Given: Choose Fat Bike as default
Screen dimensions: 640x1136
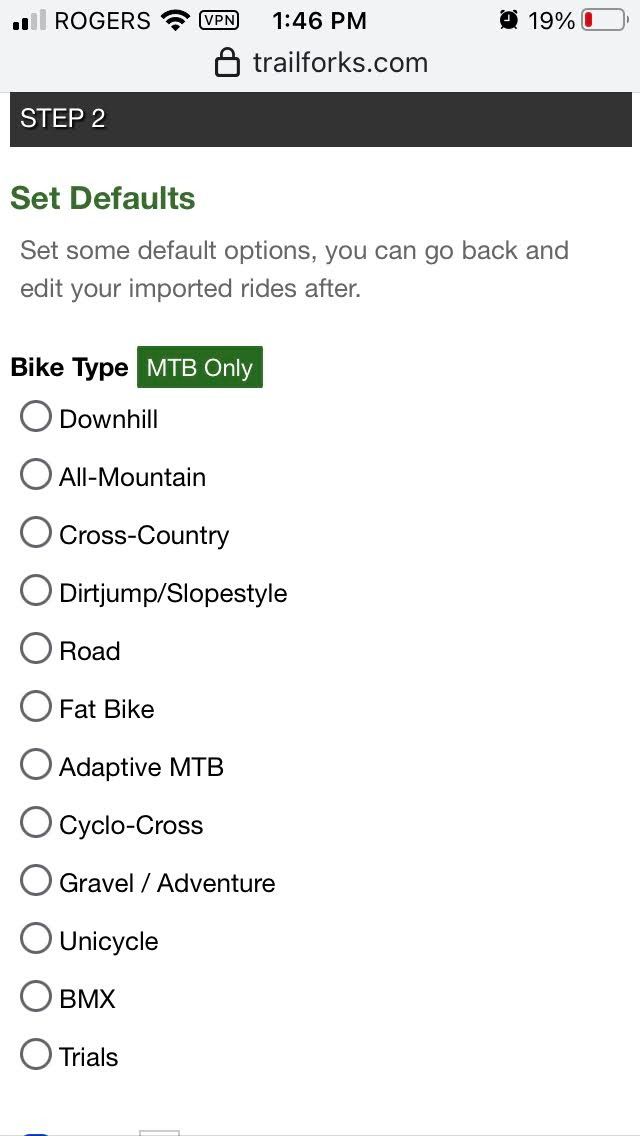Looking at the screenshot, I should pyautogui.click(x=36, y=707).
